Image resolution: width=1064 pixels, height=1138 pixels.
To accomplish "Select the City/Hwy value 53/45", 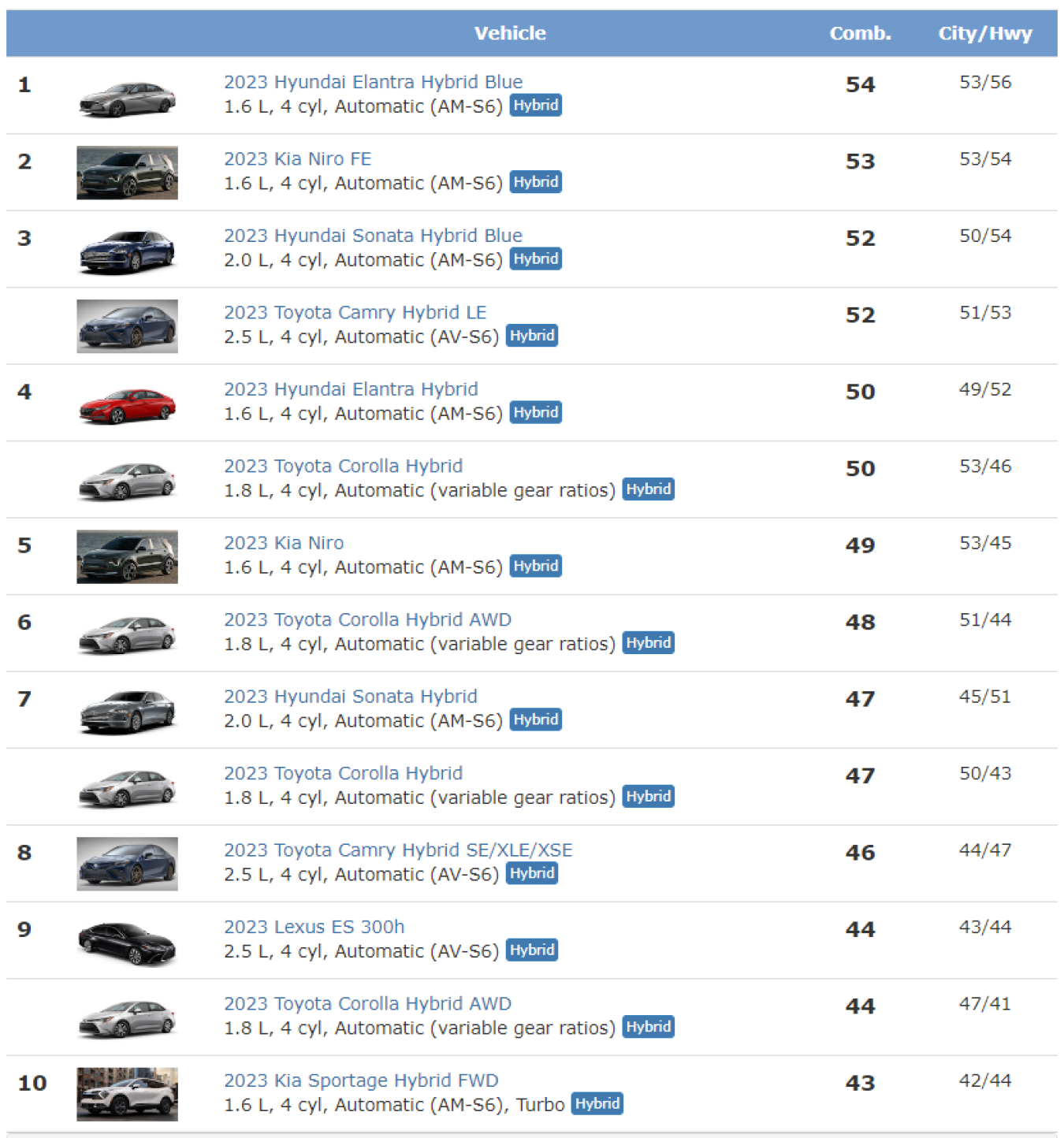I will 985,544.
